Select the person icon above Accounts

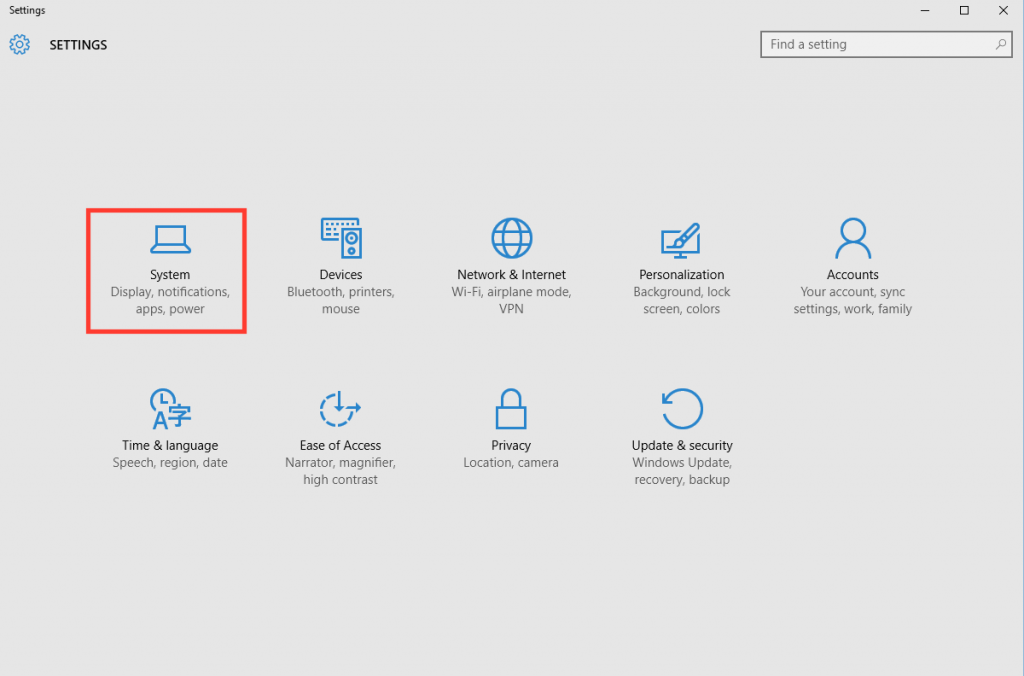point(852,238)
